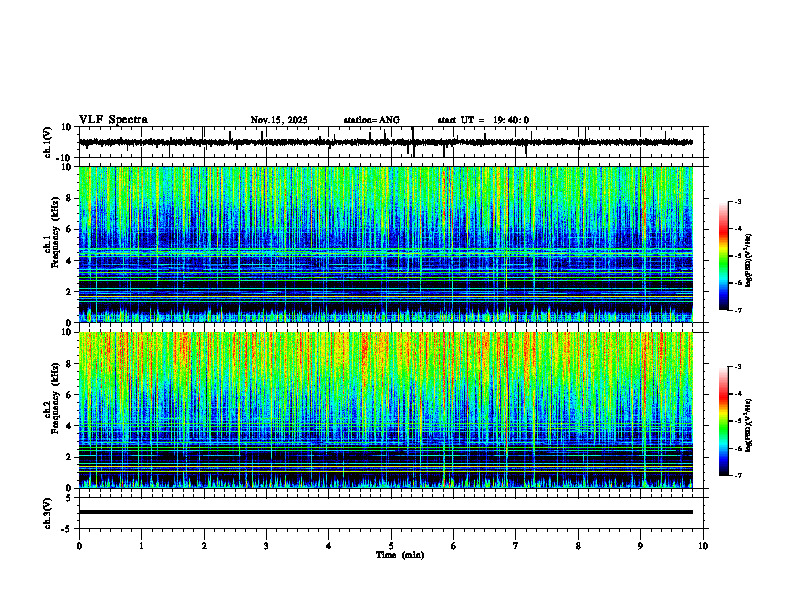This screenshot has width=792, height=612.
Task: Click the time axis tick label "8"
Action: (578, 546)
